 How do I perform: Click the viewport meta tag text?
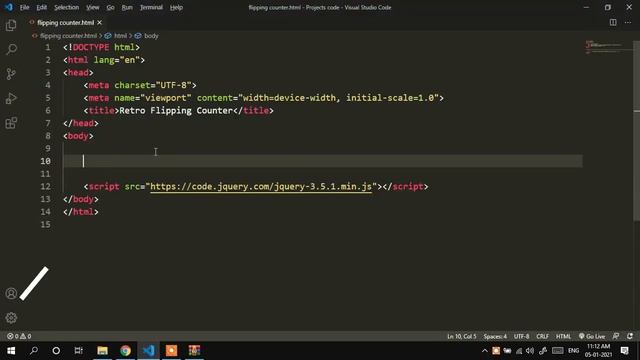tap(264, 98)
